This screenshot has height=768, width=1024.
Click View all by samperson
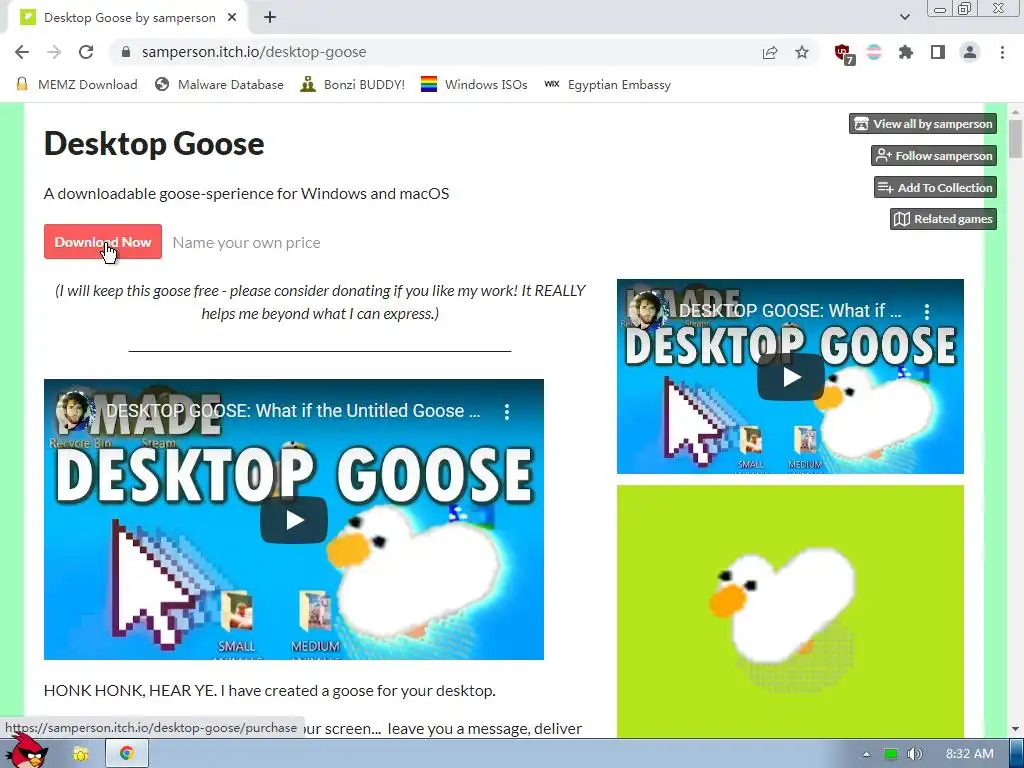tap(923, 123)
